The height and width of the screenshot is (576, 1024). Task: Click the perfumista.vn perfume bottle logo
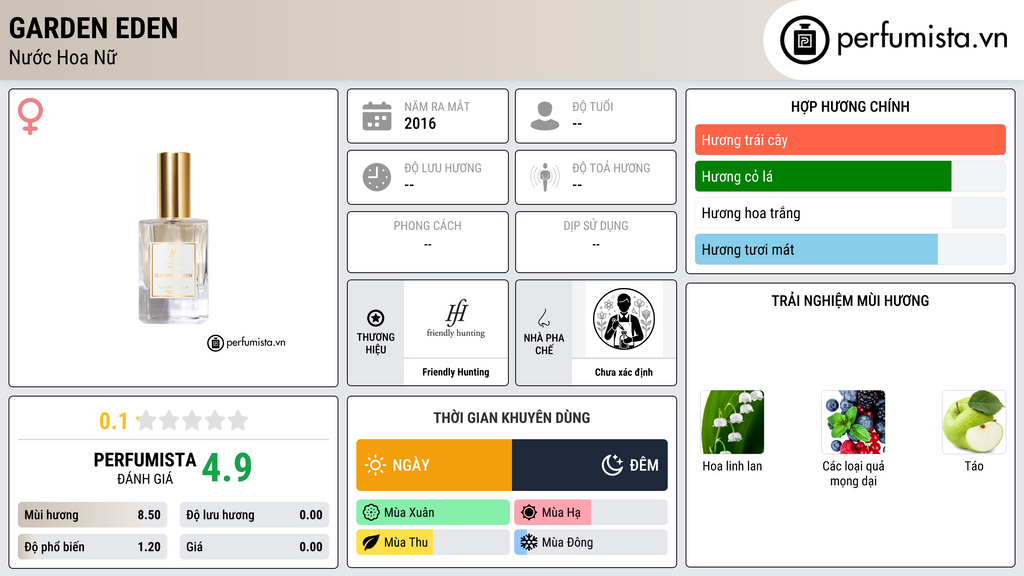804,40
